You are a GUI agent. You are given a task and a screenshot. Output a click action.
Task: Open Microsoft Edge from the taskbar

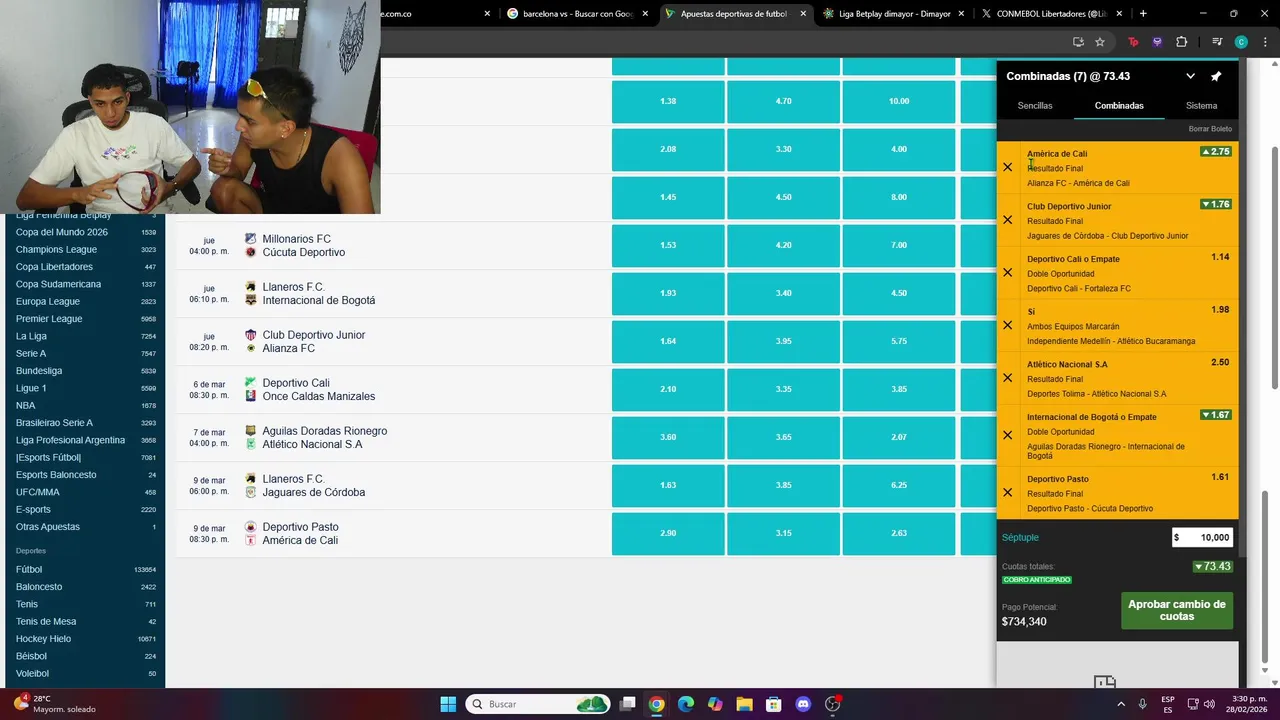(x=685, y=704)
